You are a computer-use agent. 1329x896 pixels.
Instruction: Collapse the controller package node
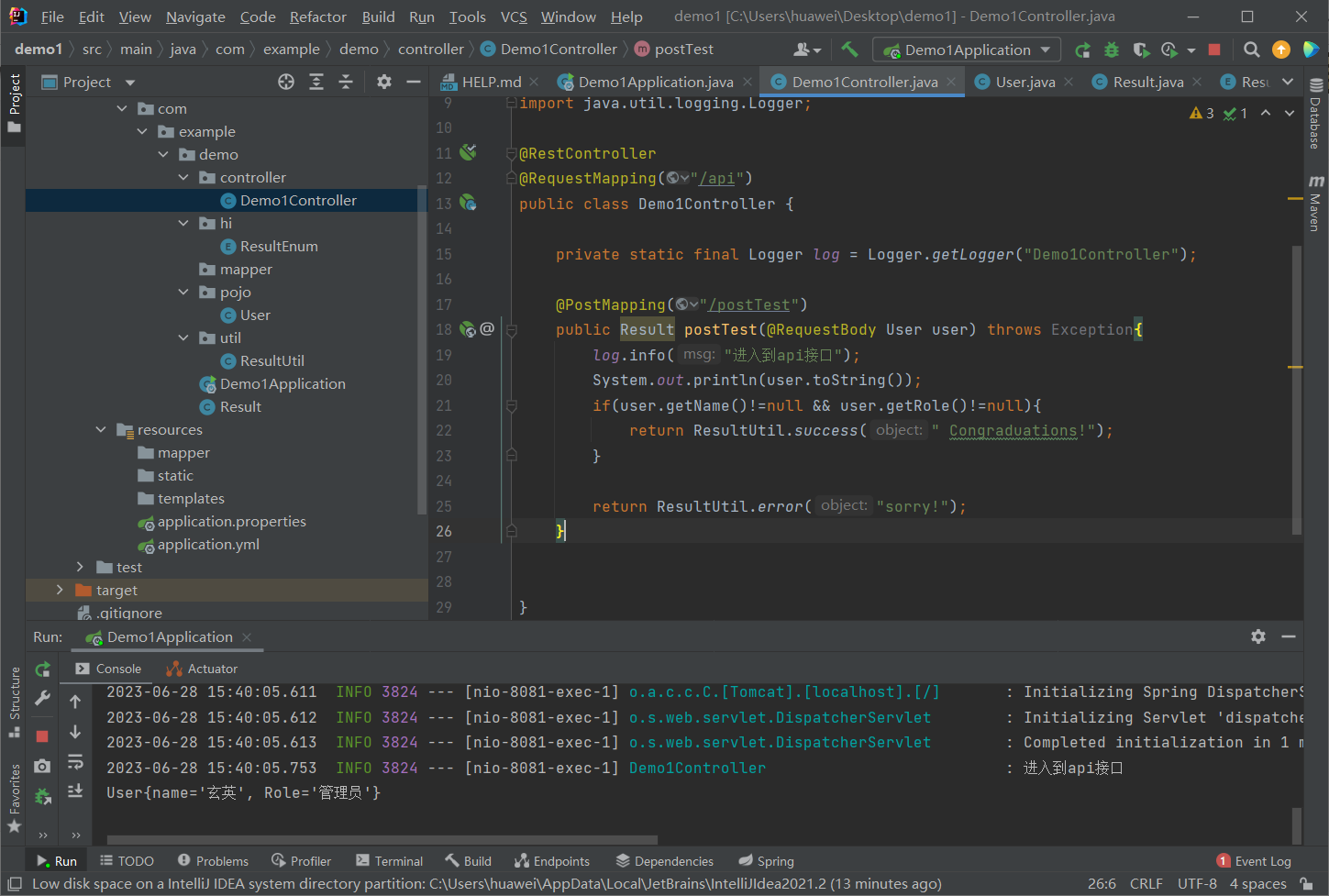point(183,177)
